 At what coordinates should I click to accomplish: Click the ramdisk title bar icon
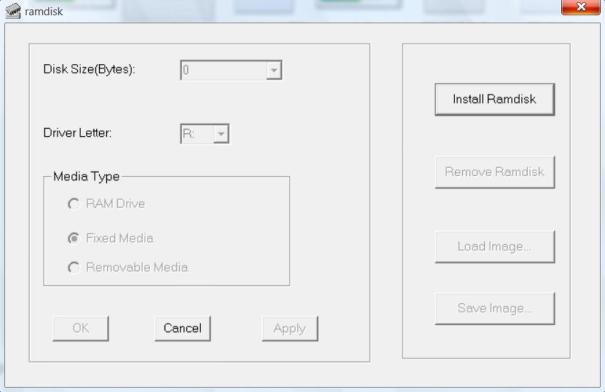(13, 10)
